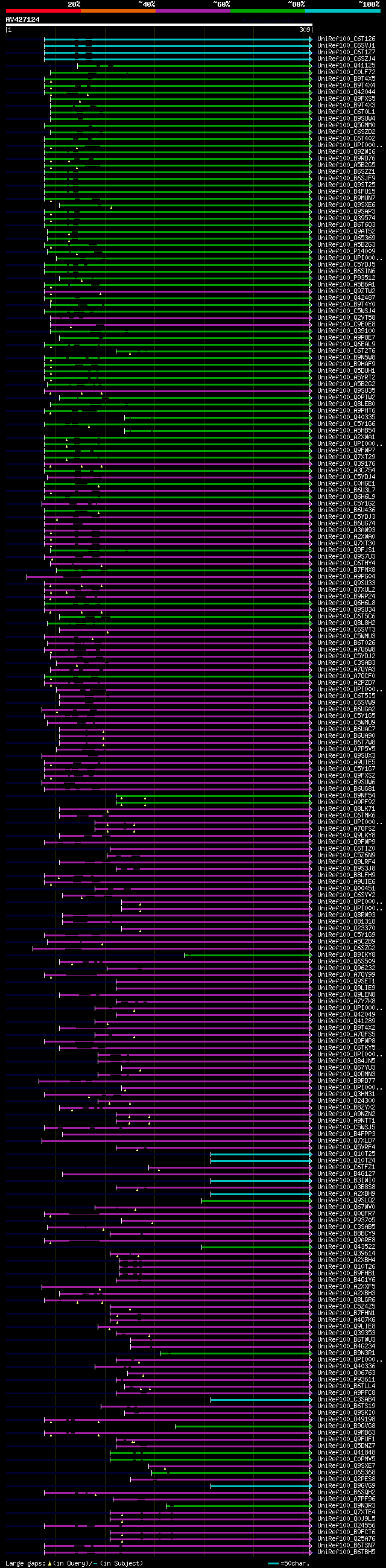Open hit UniRef100_C0LF72

point(346,72)
